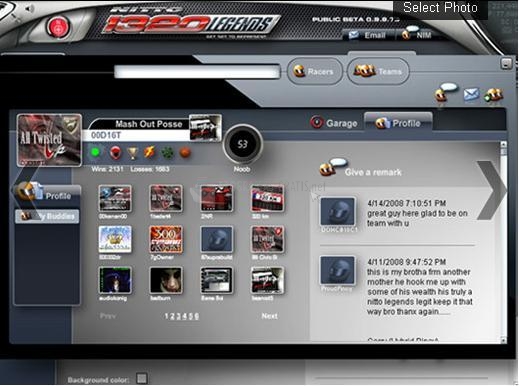Click the Give a remark link
This screenshot has width=519, height=386.
pos(373,172)
